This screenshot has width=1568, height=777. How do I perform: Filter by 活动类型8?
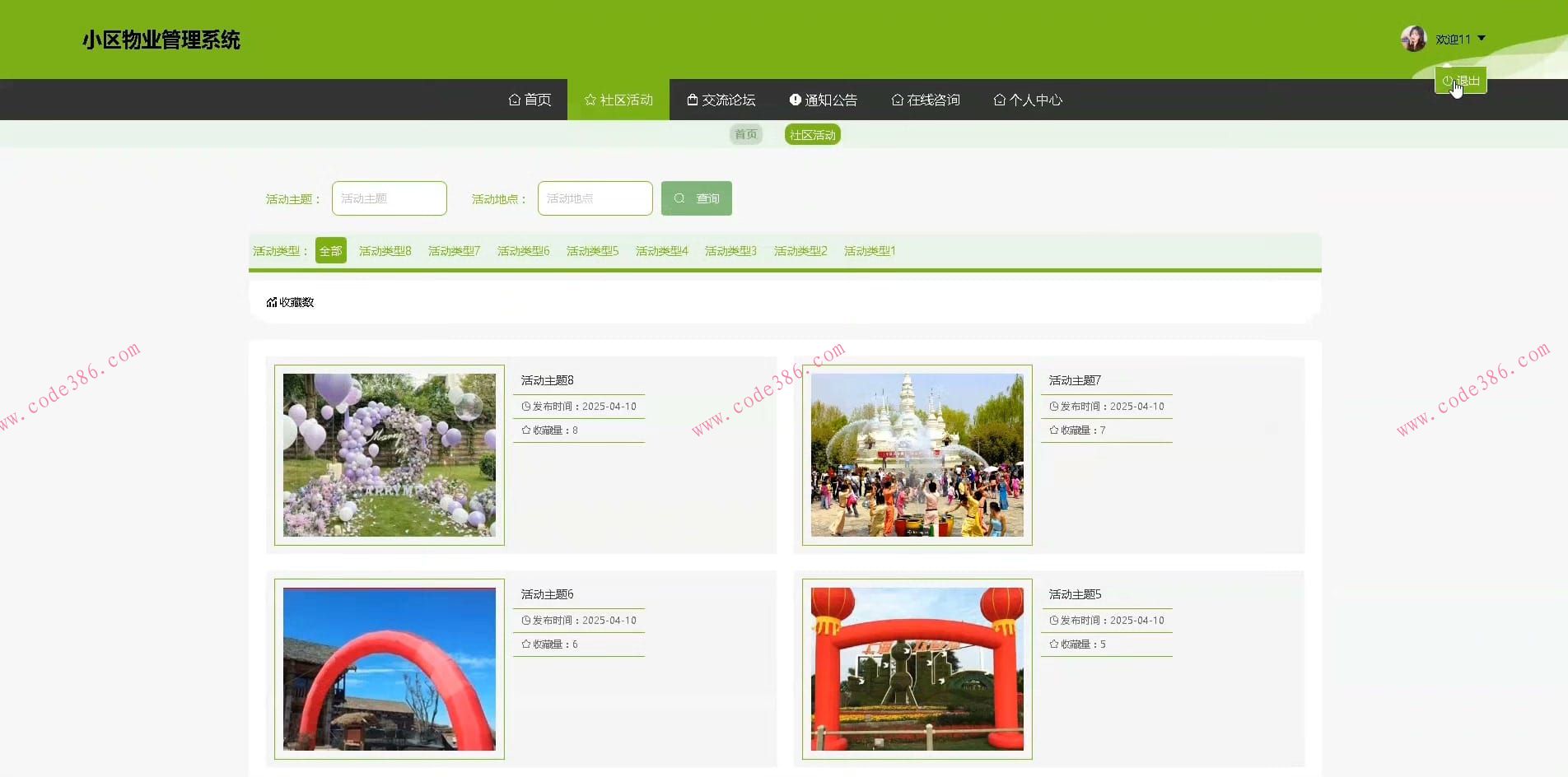(x=385, y=251)
